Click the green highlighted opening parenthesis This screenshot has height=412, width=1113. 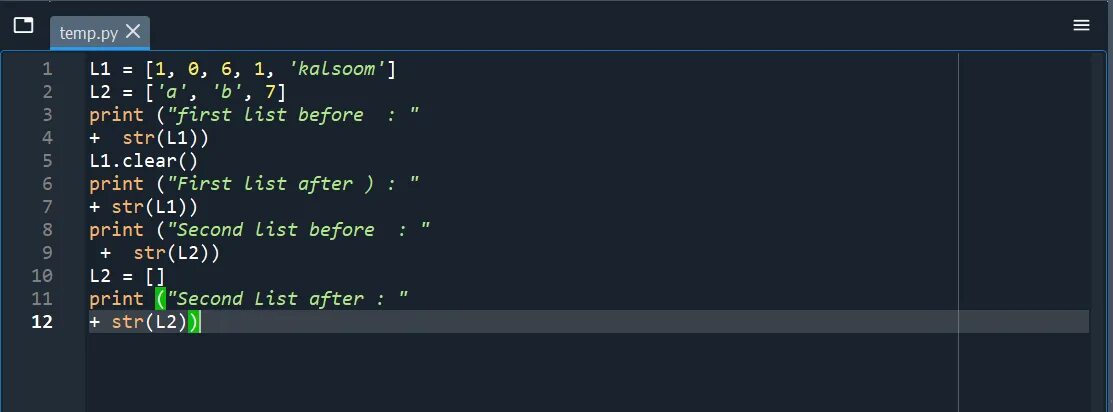point(160,298)
